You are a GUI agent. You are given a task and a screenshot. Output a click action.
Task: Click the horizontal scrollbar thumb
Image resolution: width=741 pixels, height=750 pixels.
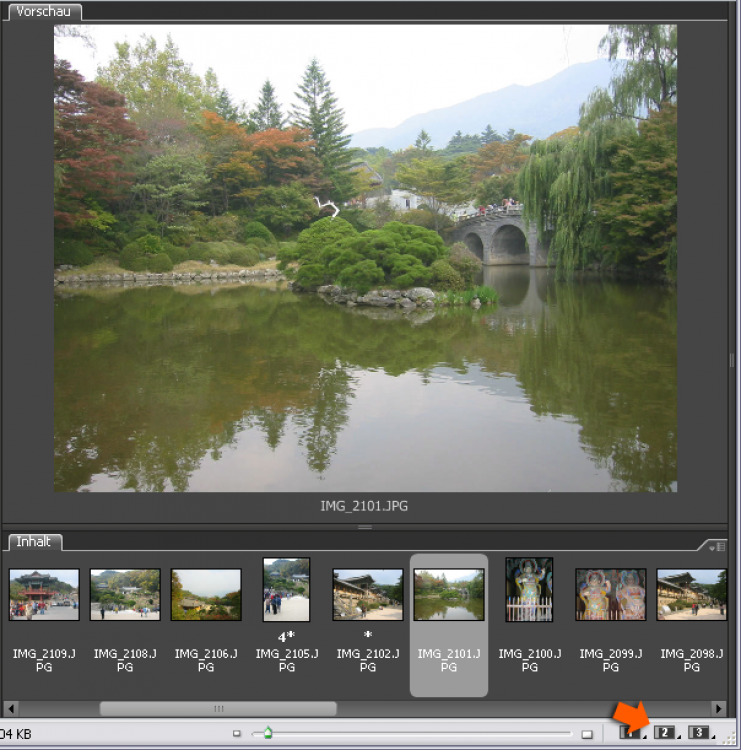tap(218, 708)
